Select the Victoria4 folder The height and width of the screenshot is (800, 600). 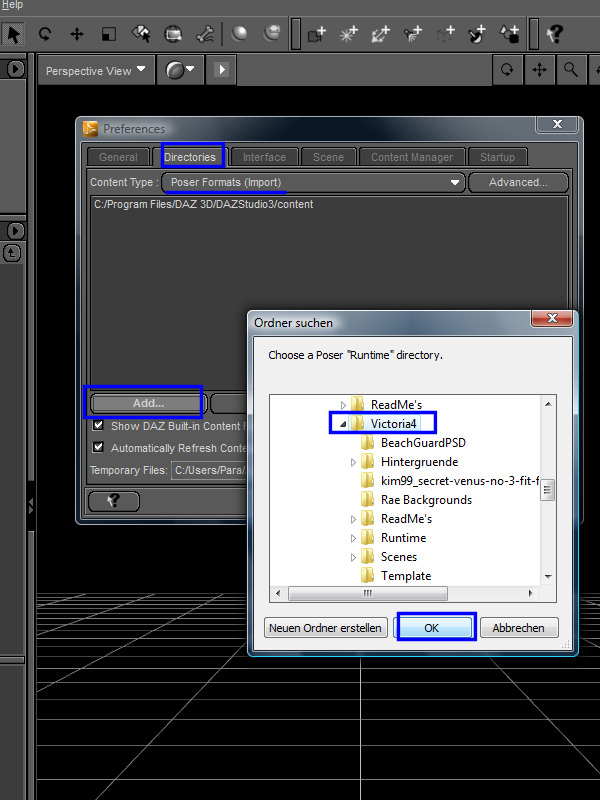393,423
